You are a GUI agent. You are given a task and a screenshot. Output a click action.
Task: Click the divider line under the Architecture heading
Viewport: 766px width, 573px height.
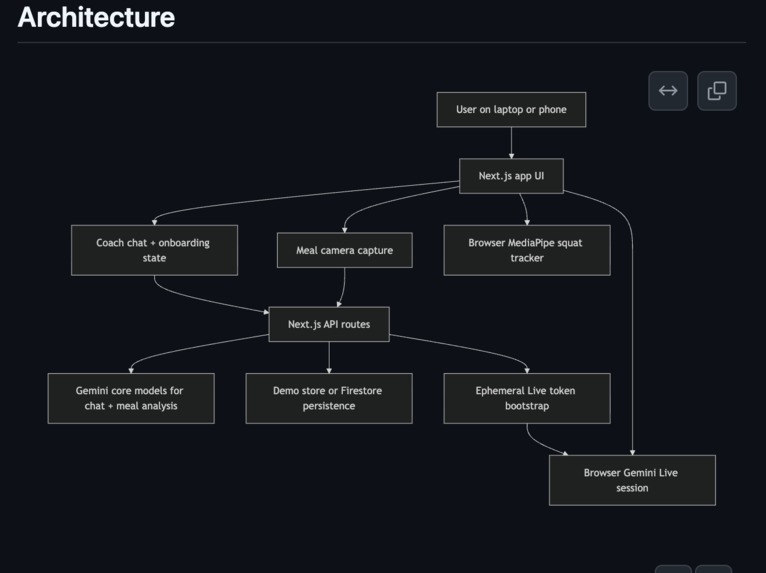click(382, 42)
